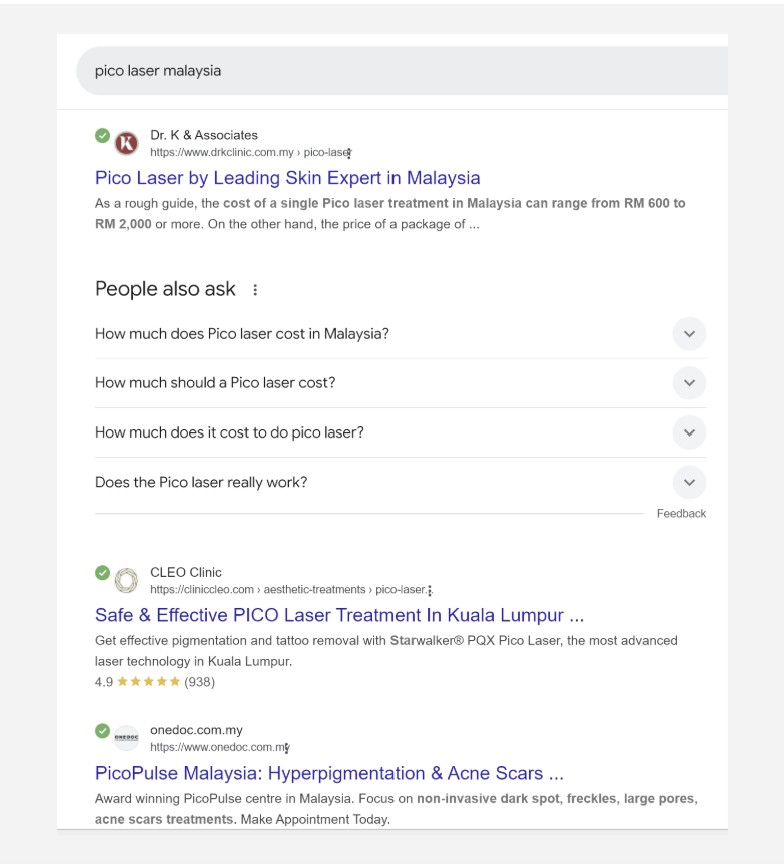Click green verified badge beside onedoc.com.my

click(102, 730)
